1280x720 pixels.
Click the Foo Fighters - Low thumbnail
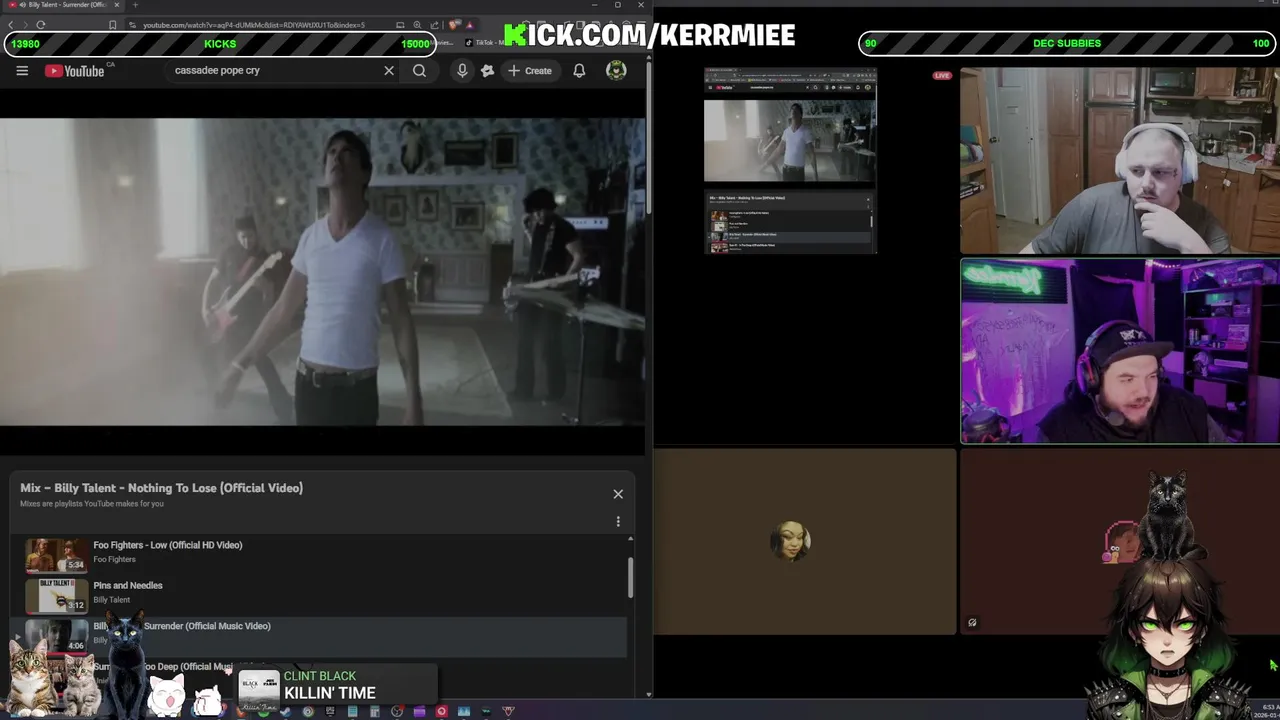(x=57, y=555)
